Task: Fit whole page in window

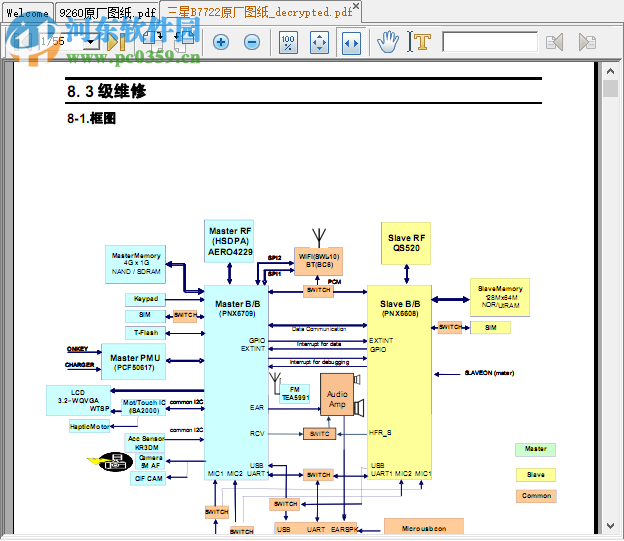Action: [x=319, y=42]
